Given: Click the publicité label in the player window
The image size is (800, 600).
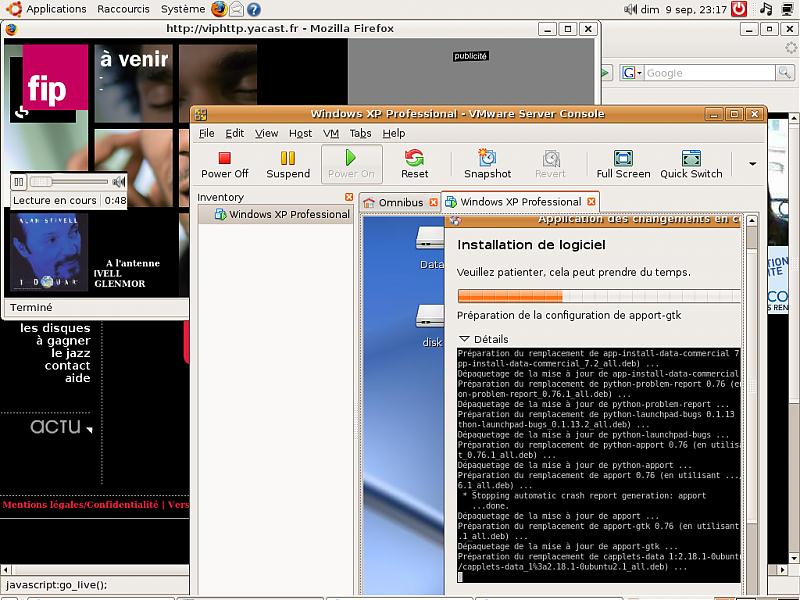Looking at the screenshot, I should 470,56.
